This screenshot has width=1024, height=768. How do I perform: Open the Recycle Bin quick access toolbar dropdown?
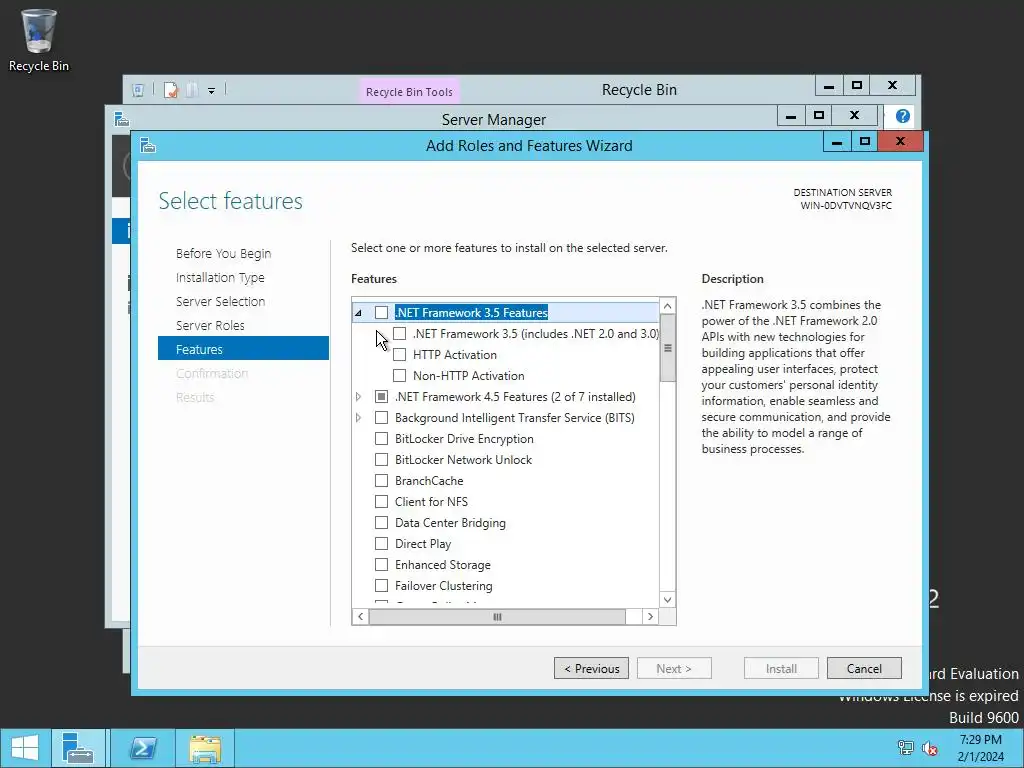pos(212,91)
